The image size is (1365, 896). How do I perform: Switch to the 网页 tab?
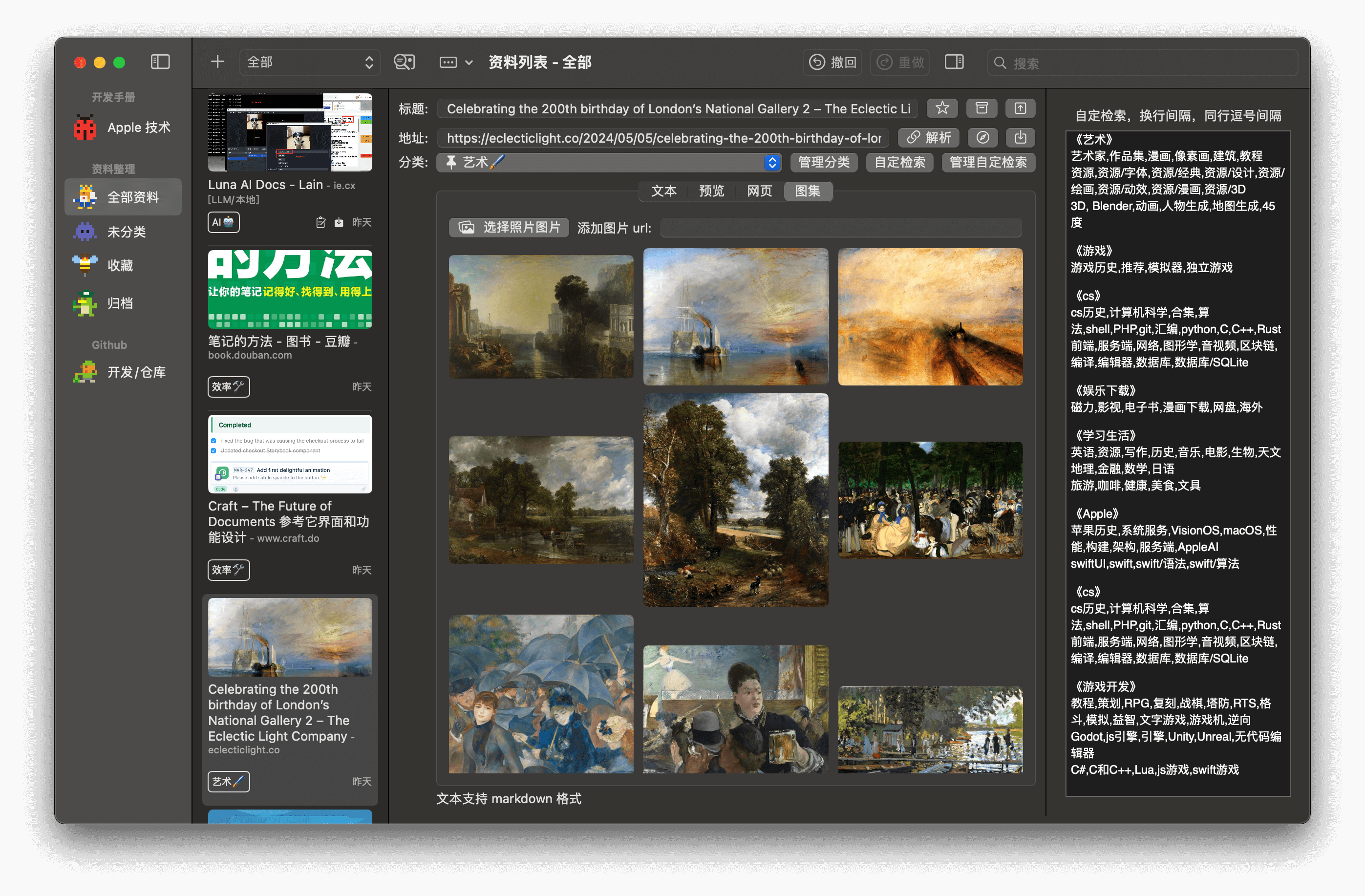point(760,191)
